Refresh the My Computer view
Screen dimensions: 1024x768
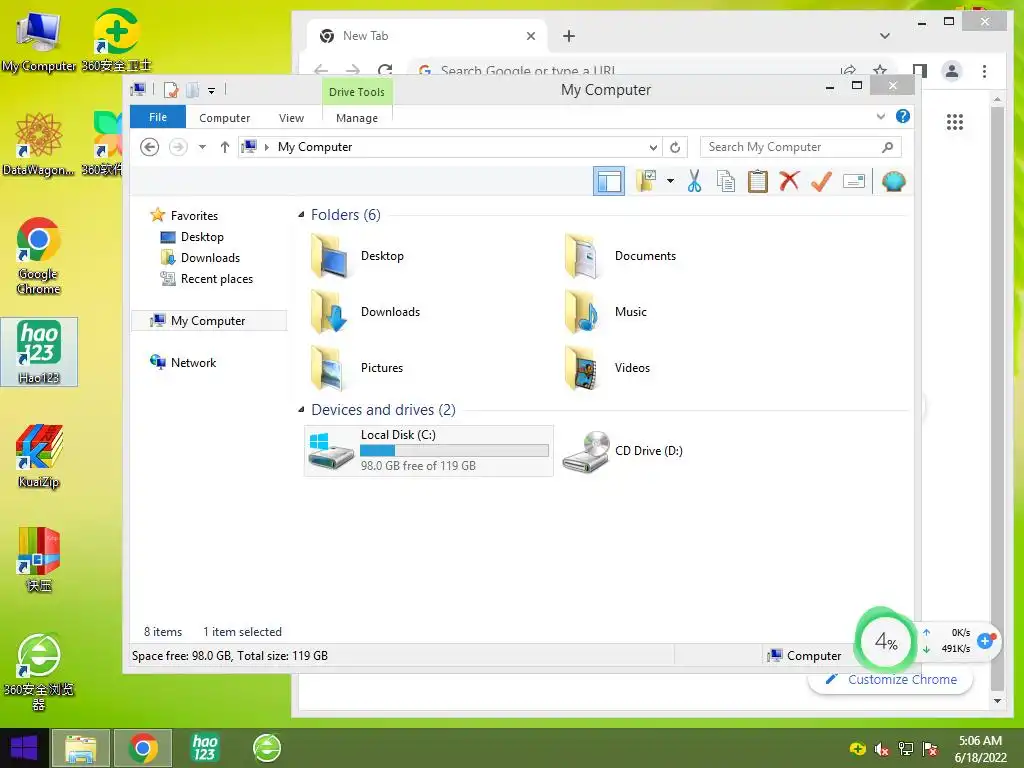(675, 147)
